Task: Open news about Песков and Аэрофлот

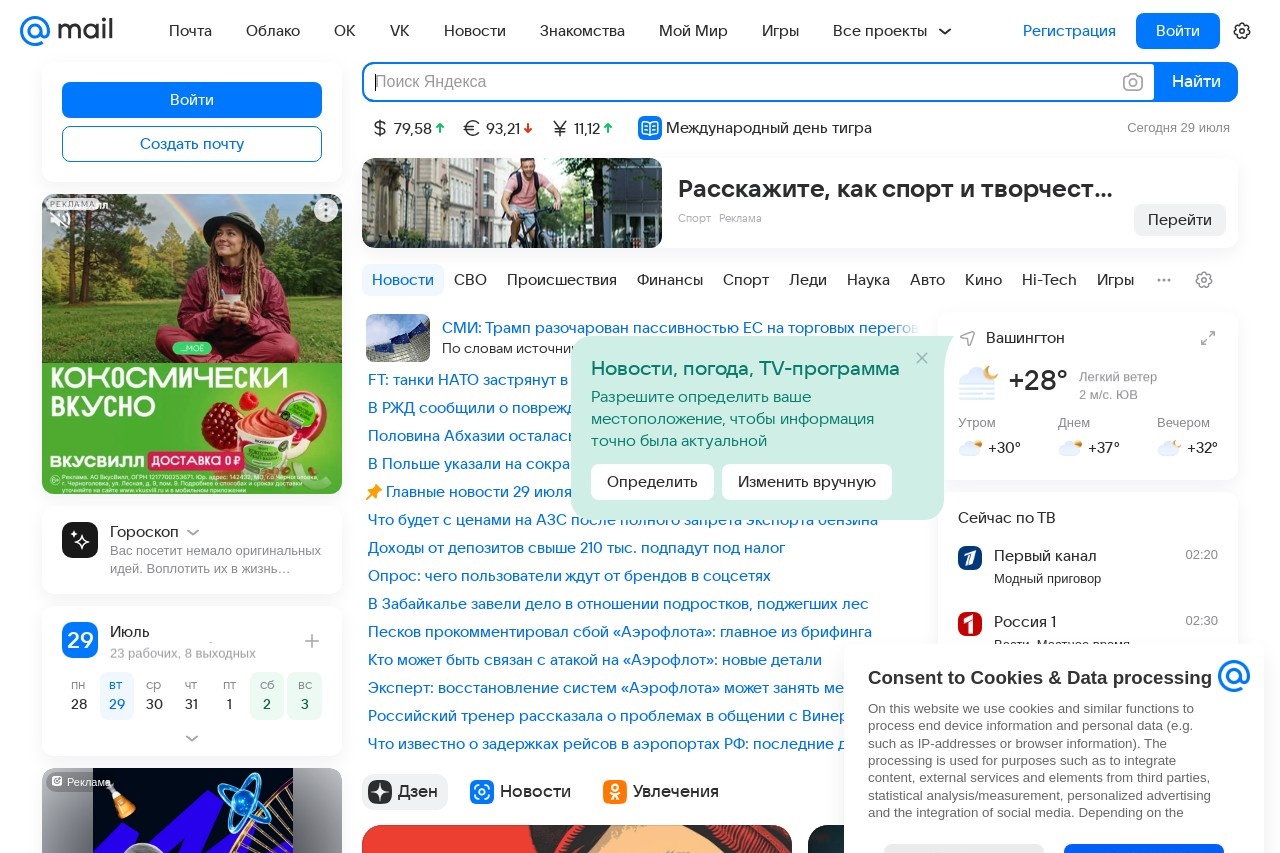Action: click(x=620, y=632)
